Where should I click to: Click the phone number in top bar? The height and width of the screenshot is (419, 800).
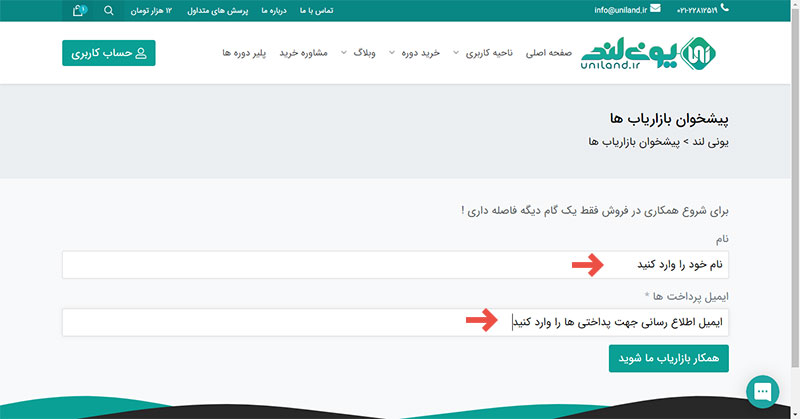pyautogui.click(x=697, y=10)
